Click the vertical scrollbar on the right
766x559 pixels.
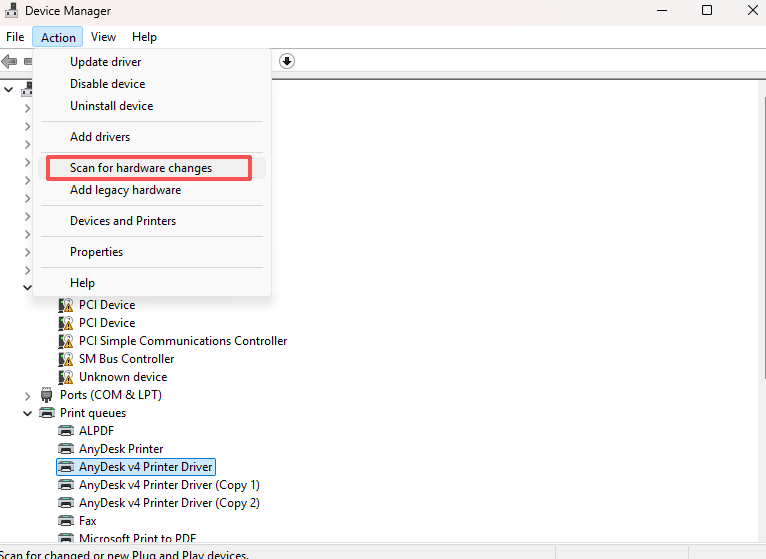click(x=764, y=237)
